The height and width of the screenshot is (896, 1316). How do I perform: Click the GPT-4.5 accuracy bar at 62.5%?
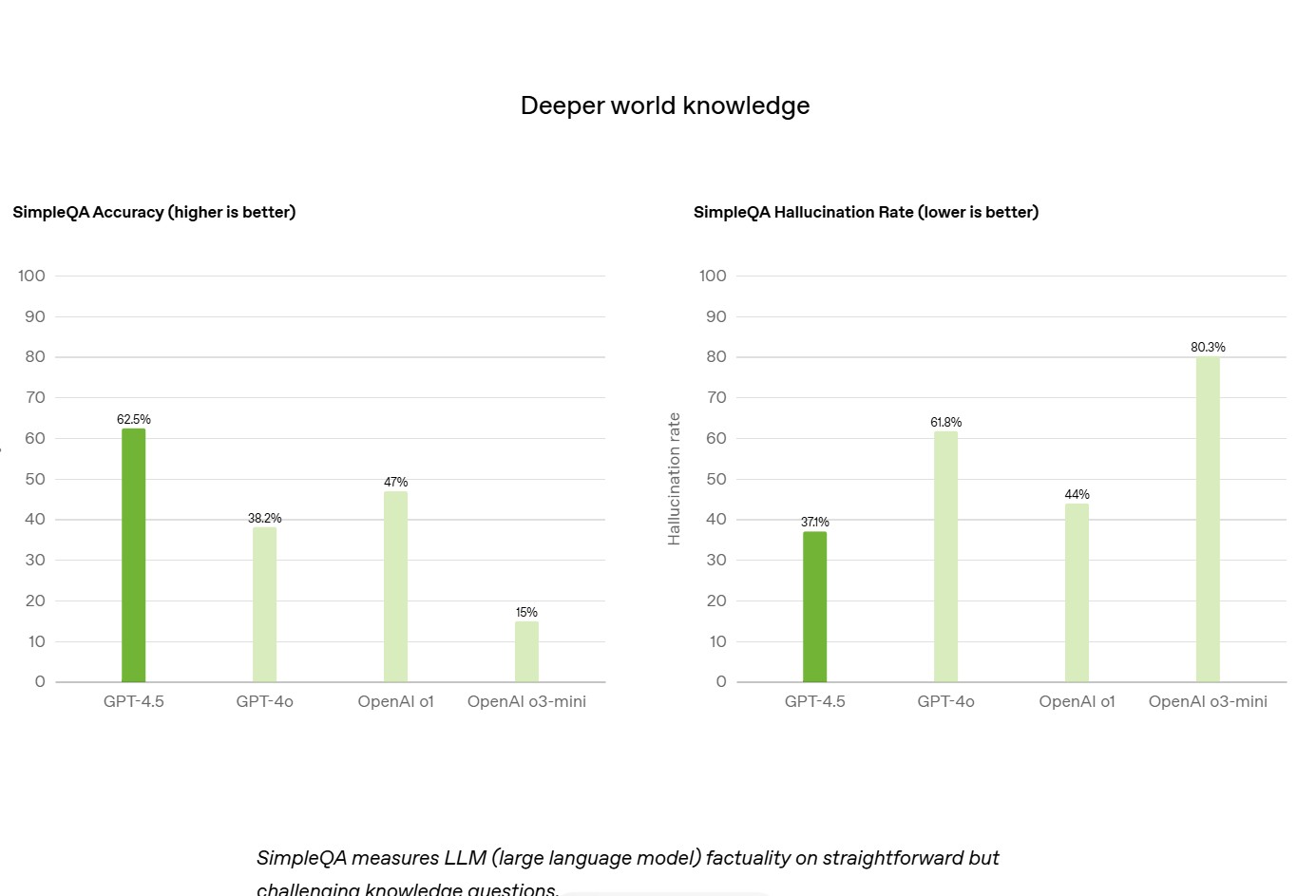[x=134, y=555]
